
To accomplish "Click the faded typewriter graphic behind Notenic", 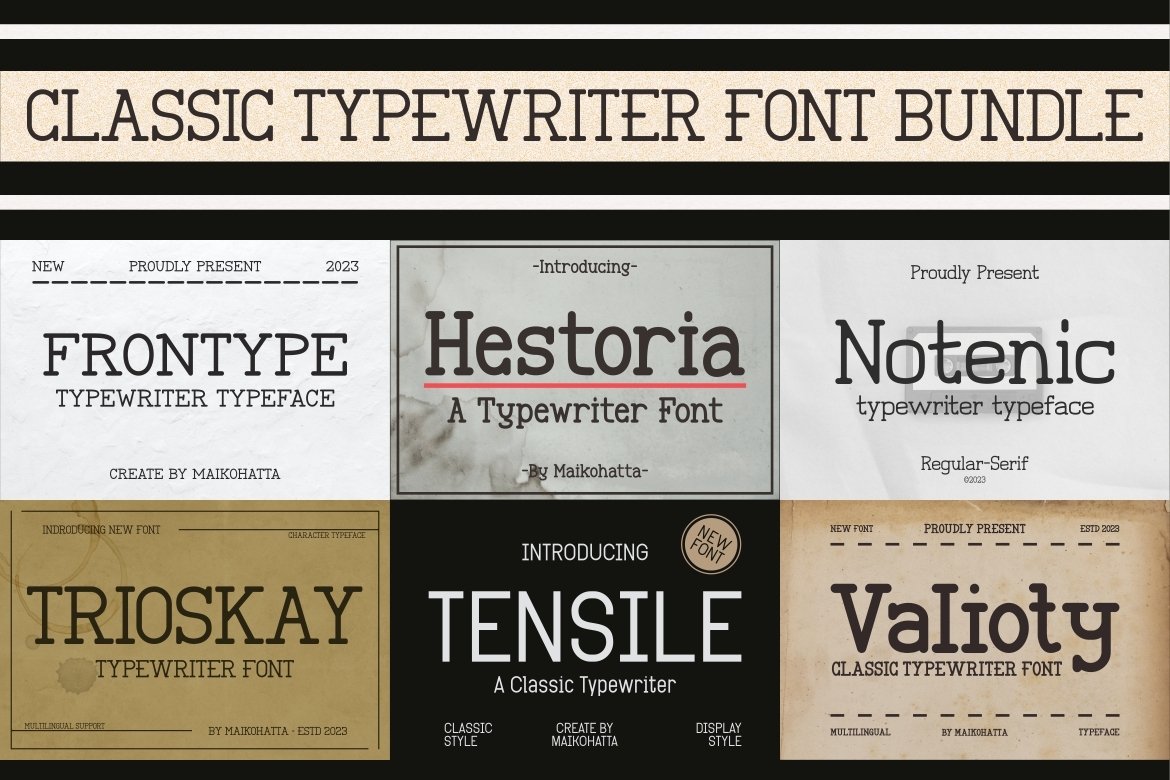I will point(974,354).
